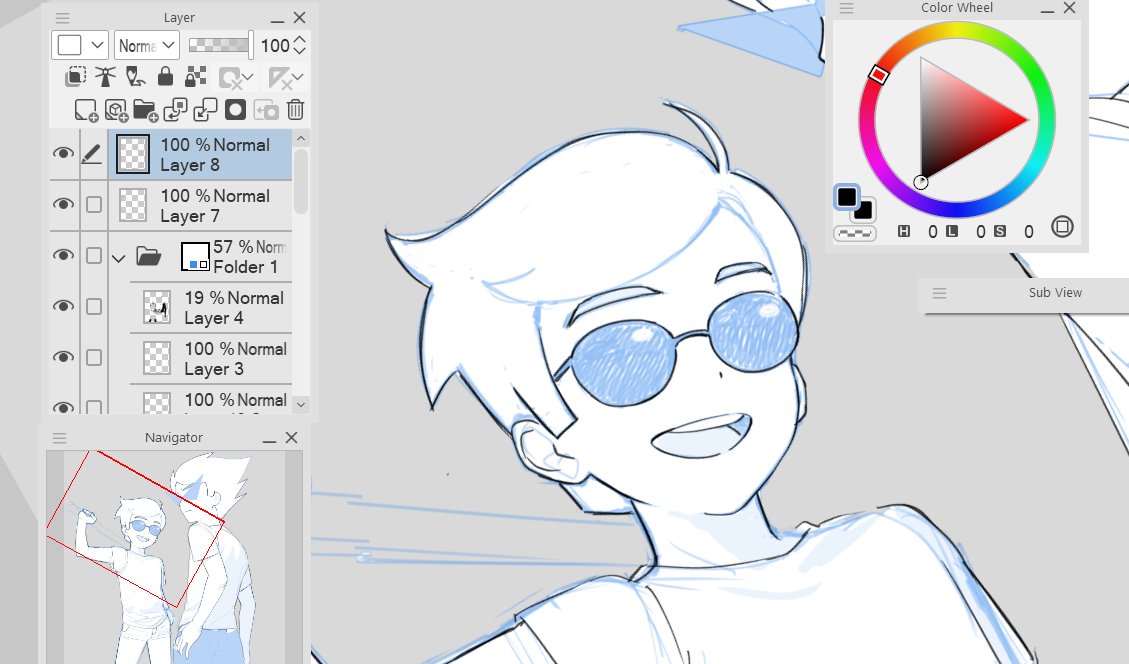Click the layer list scroll down arrow

[x=301, y=405]
